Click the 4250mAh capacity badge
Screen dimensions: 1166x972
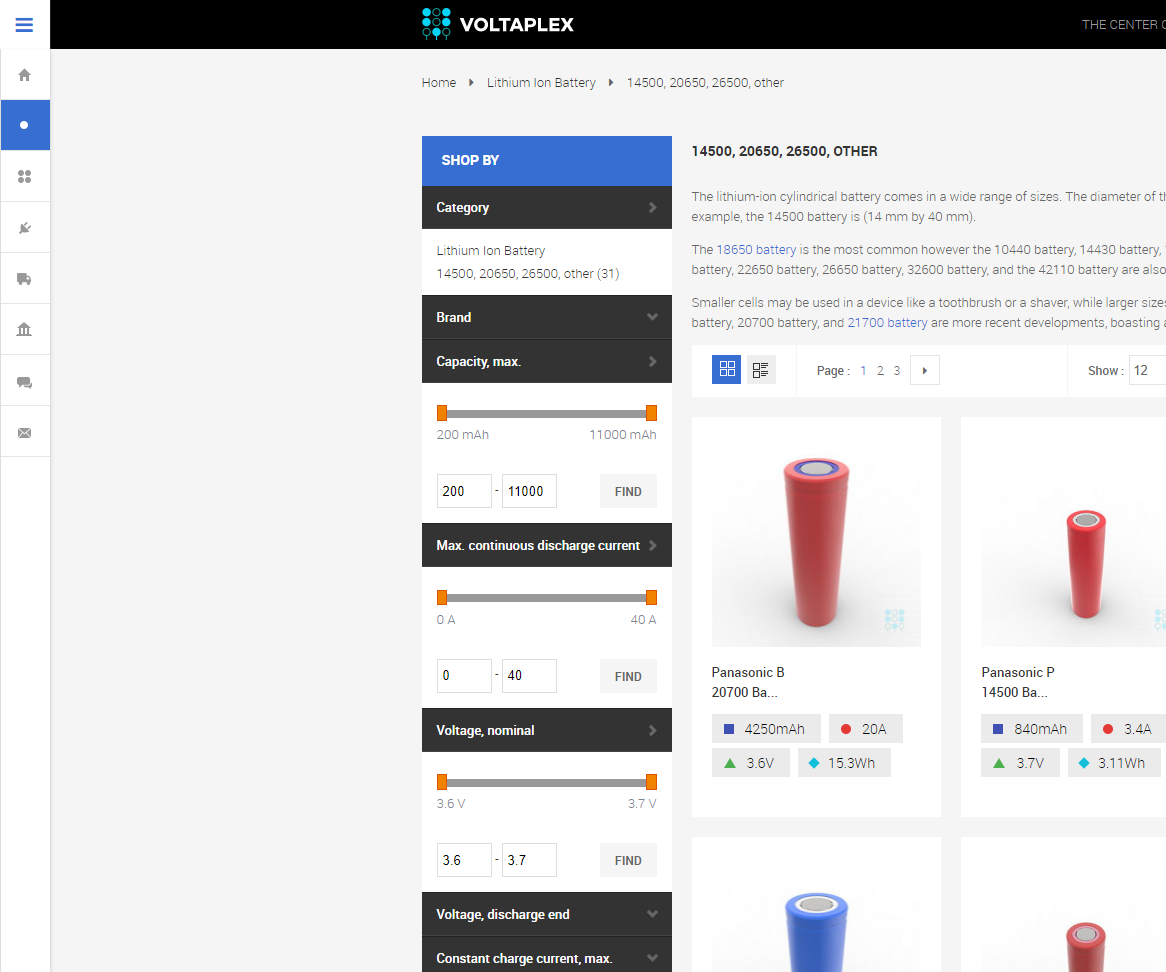click(x=766, y=729)
